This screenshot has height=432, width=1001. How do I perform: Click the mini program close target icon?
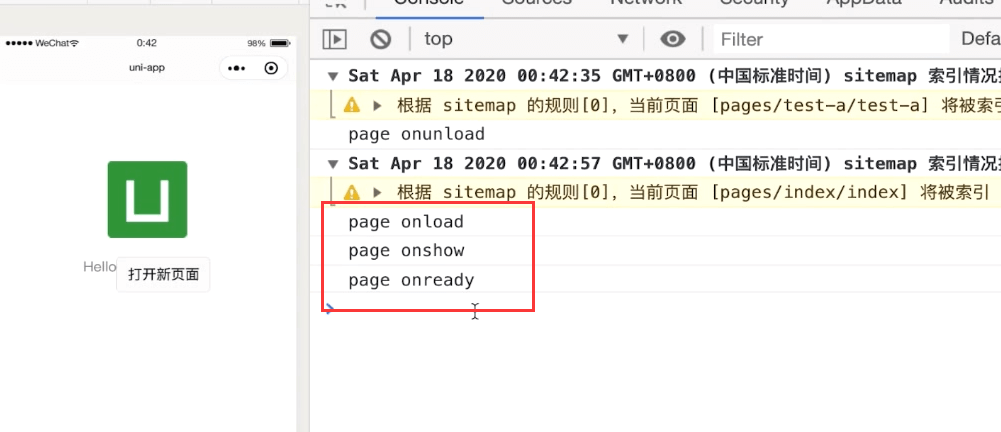(x=271, y=68)
